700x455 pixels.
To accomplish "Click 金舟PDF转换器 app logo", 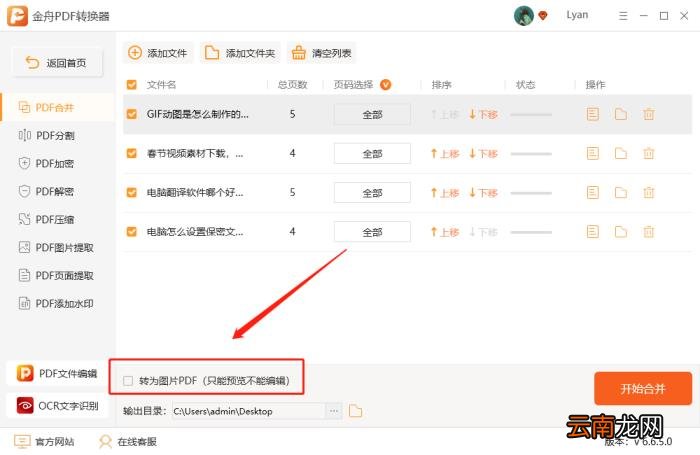I will pos(17,16).
